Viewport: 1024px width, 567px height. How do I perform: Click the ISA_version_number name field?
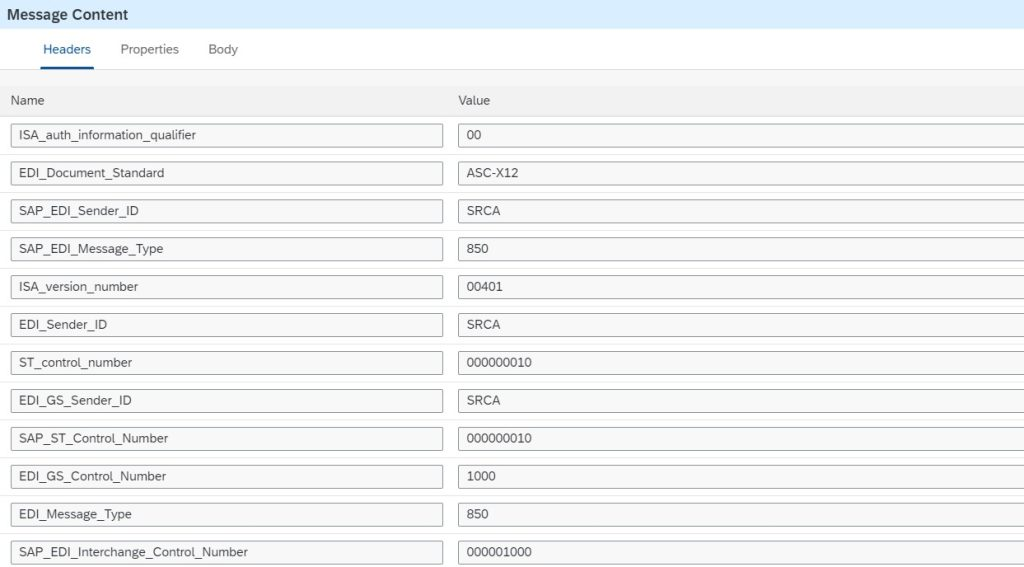point(226,287)
